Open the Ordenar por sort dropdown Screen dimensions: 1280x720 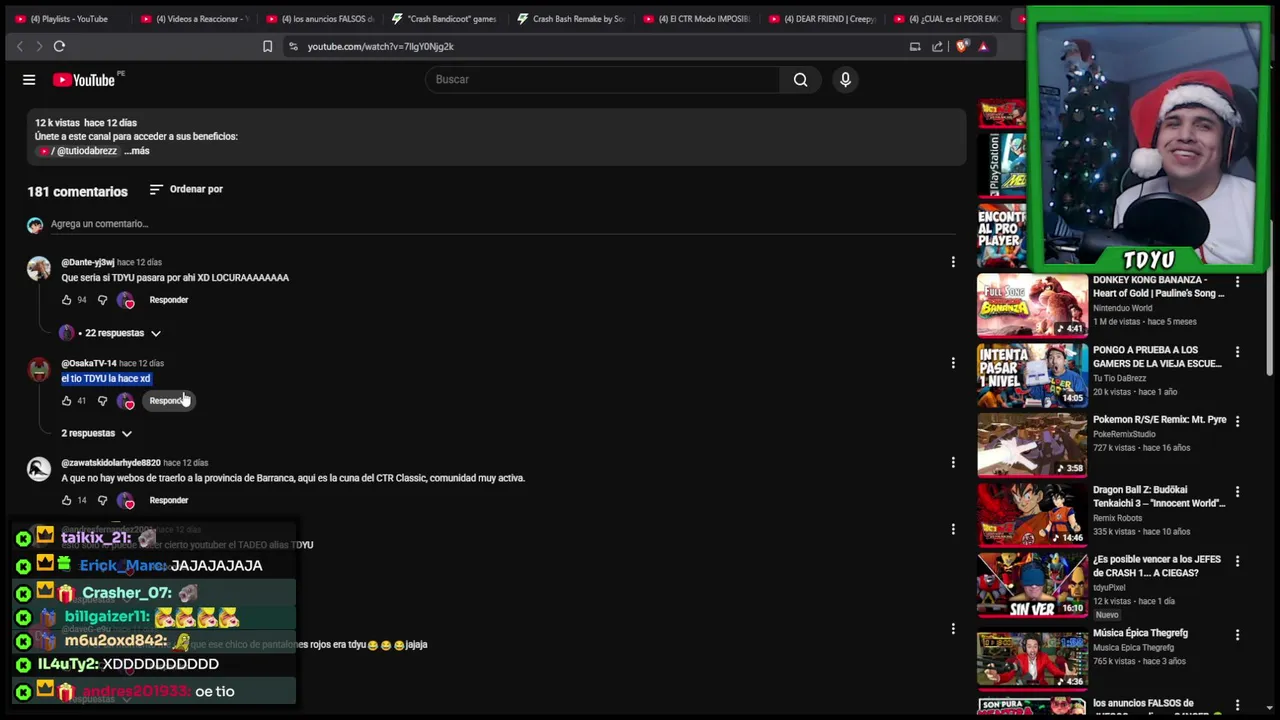click(186, 189)
